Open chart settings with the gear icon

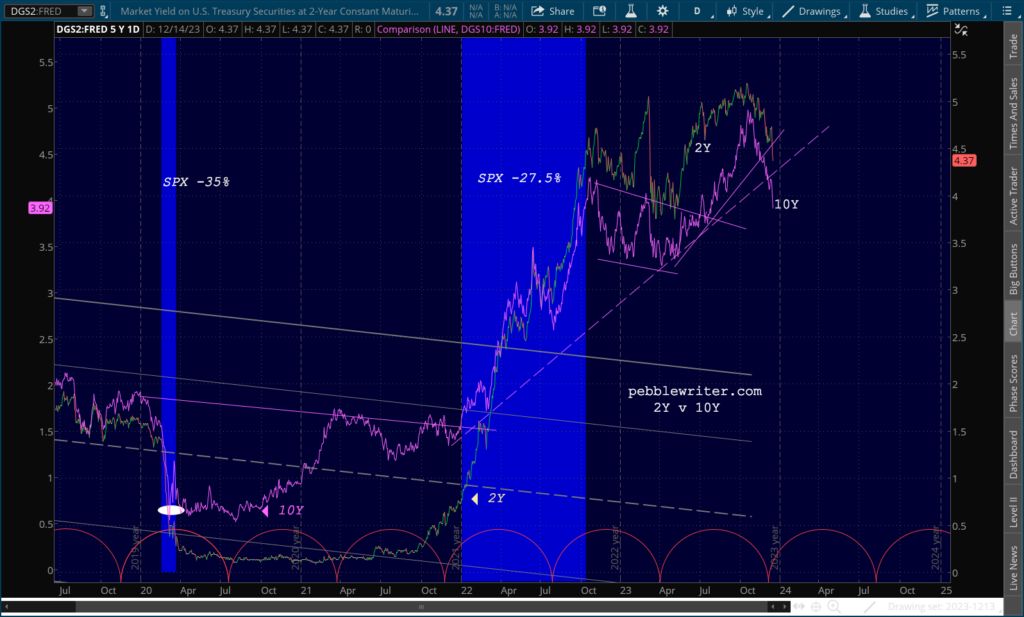(662, 11)
